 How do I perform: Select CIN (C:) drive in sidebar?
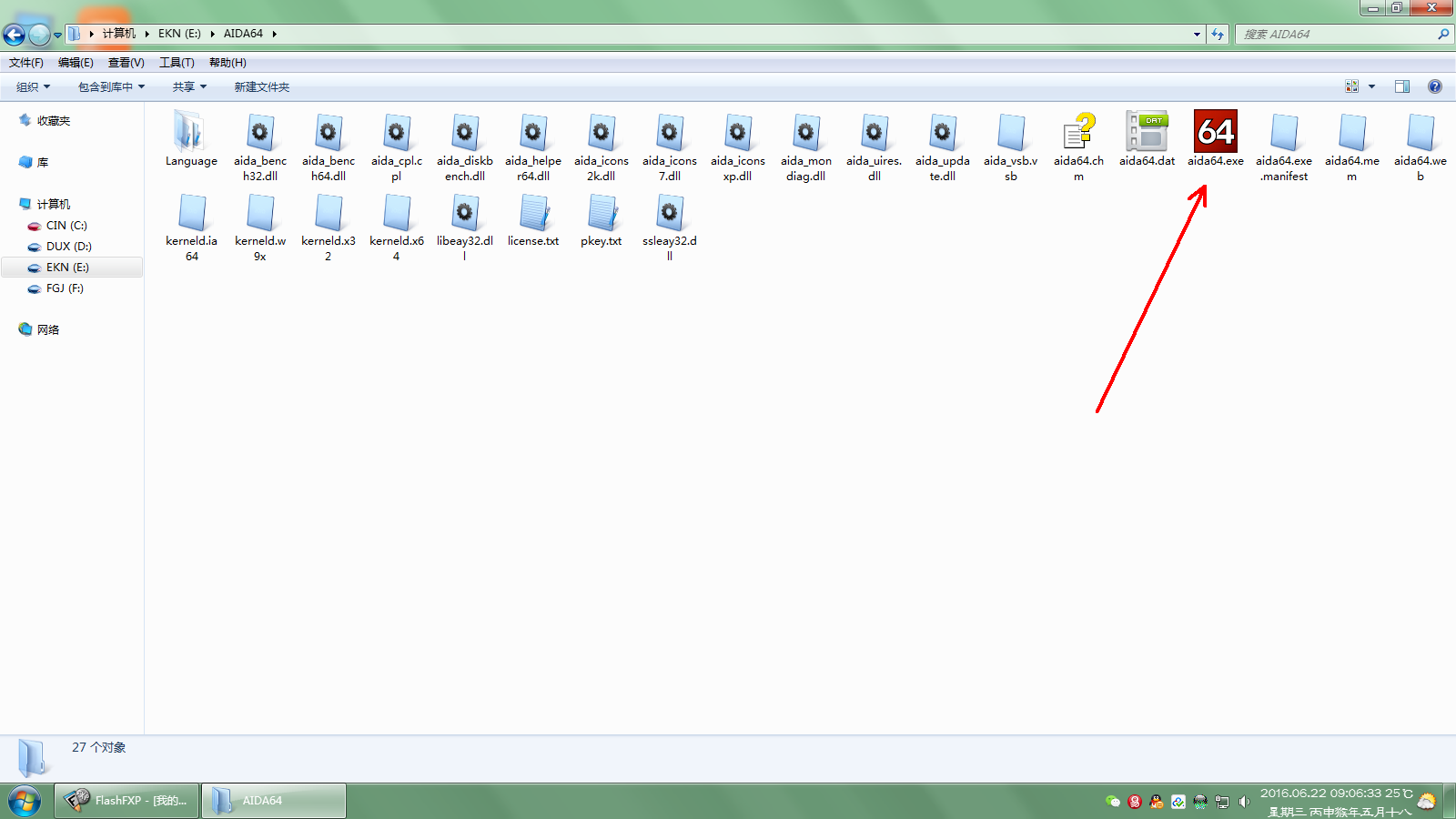[66, 226]
